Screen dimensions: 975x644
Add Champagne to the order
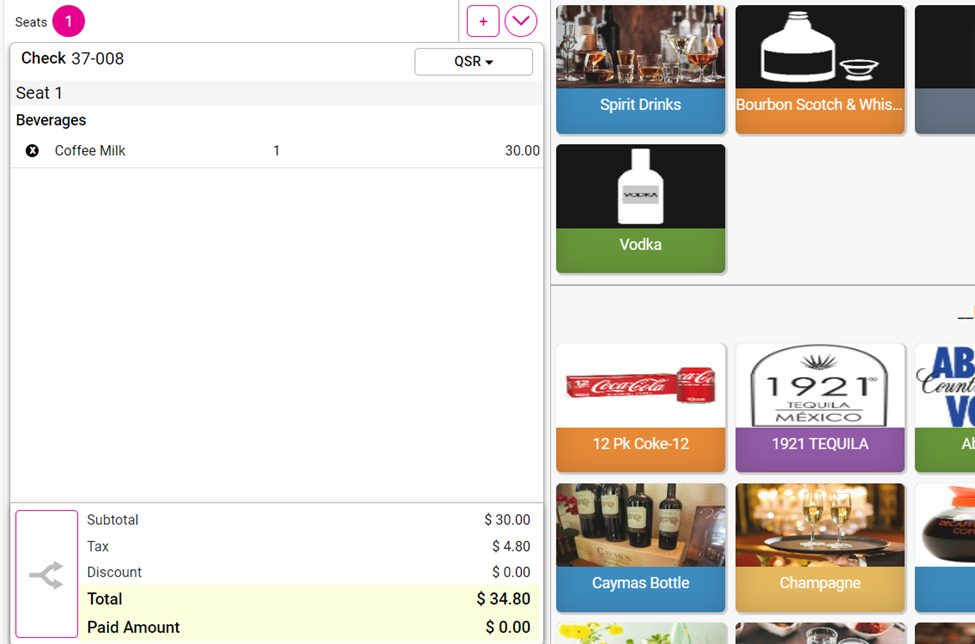819,547
